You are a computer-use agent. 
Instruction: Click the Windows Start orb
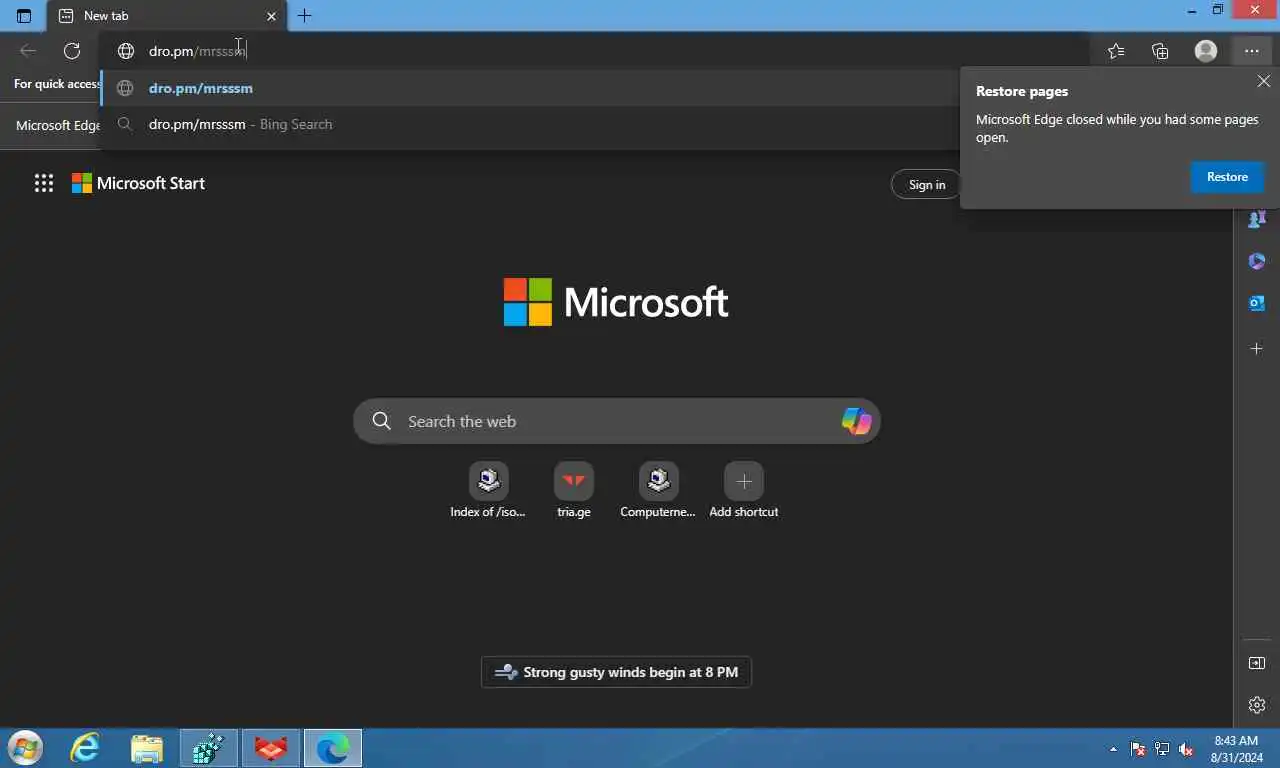pyautogui.click(x=25, y=747)
